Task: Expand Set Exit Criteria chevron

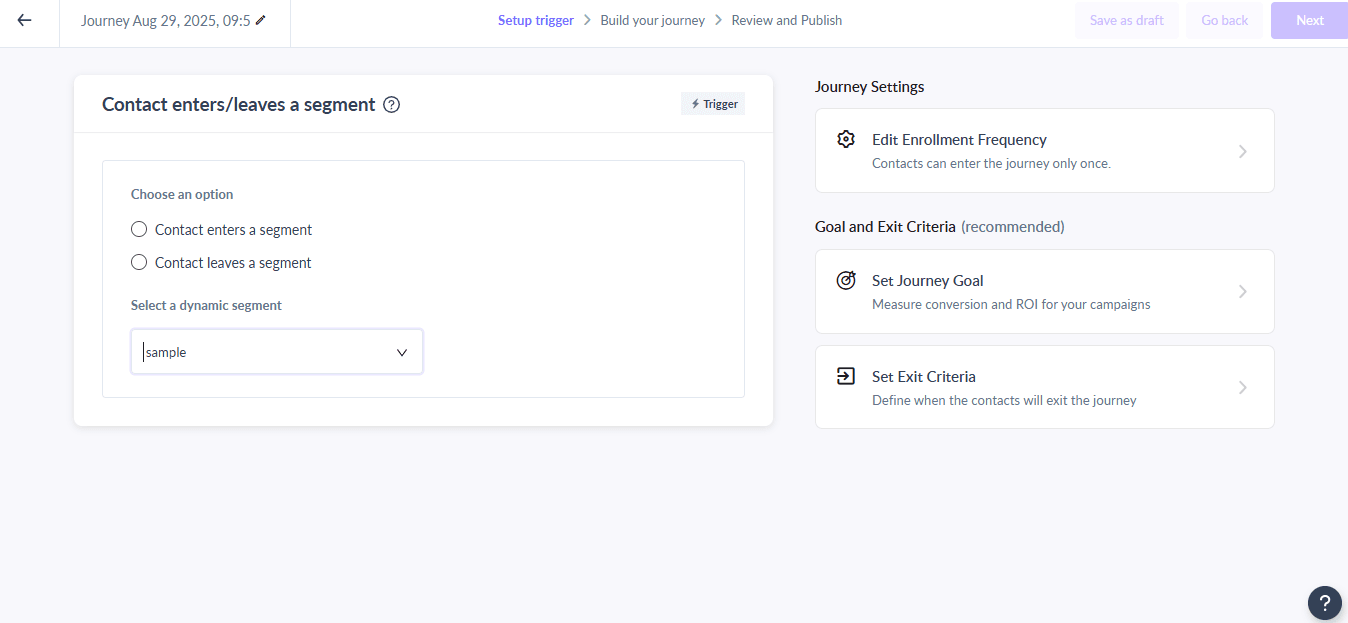Action: tap(1243, 388)
